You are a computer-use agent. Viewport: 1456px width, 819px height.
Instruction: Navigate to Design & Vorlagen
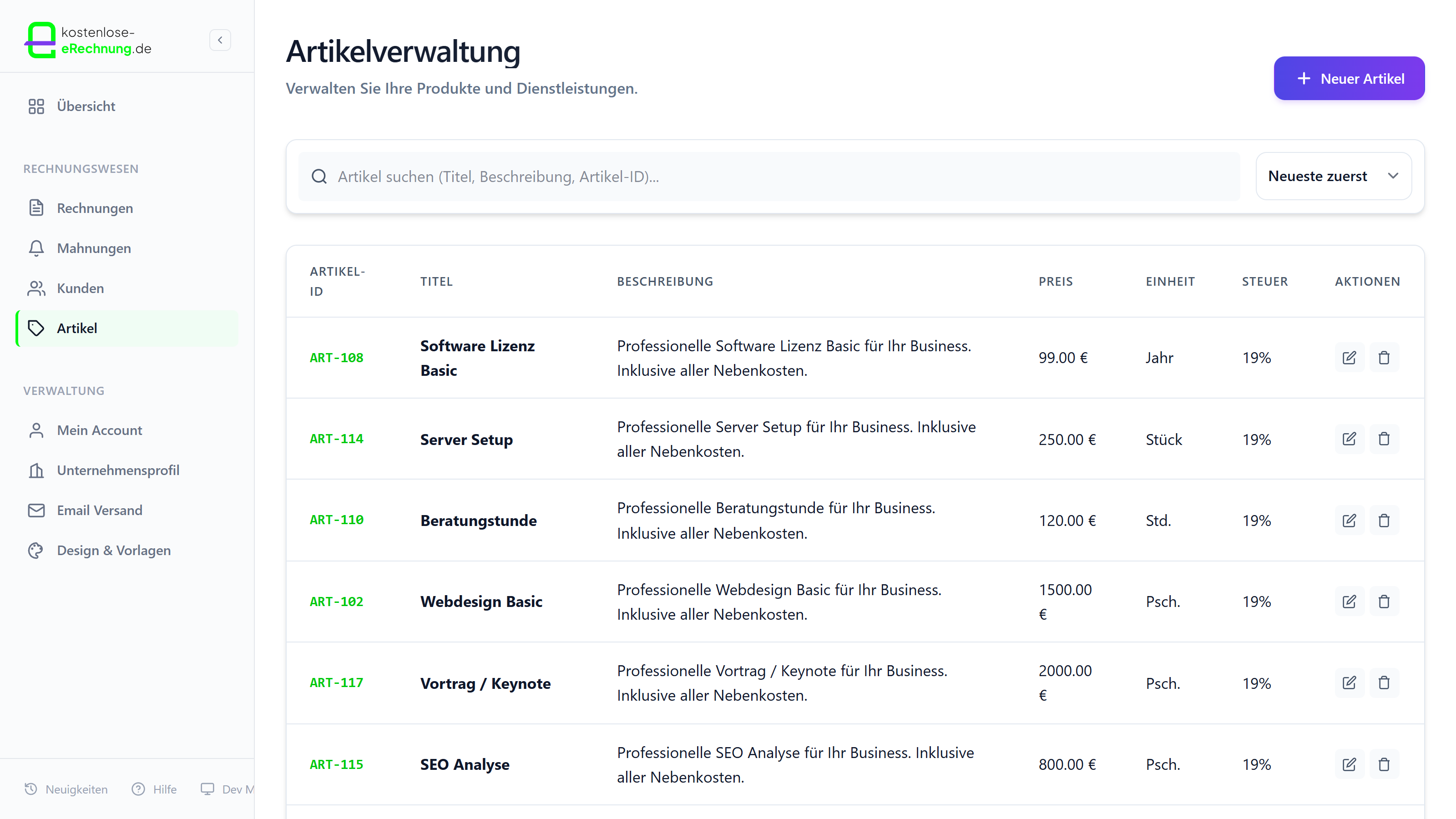point(114,551)
